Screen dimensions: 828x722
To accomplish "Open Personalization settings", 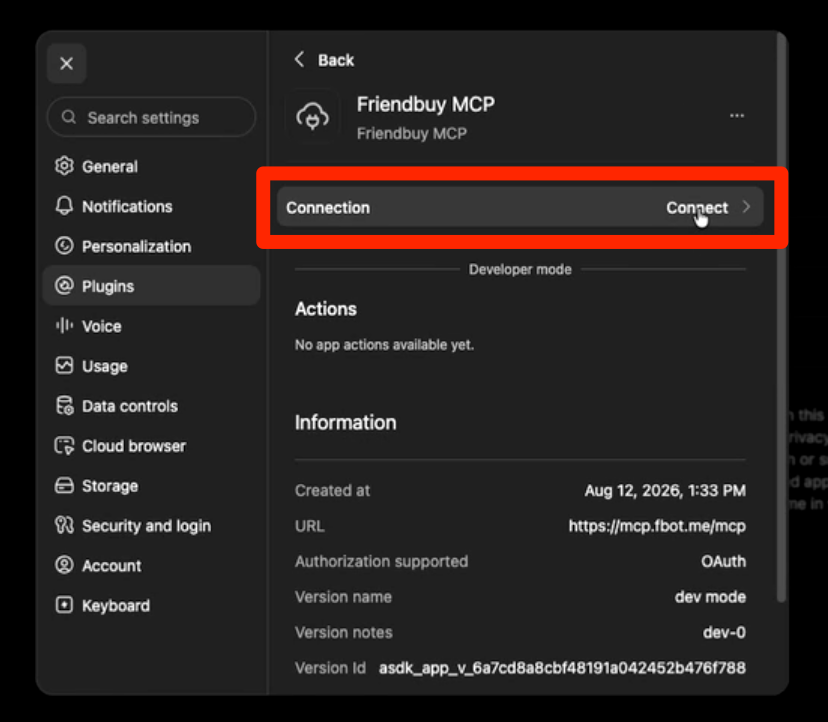I will 151,246.
